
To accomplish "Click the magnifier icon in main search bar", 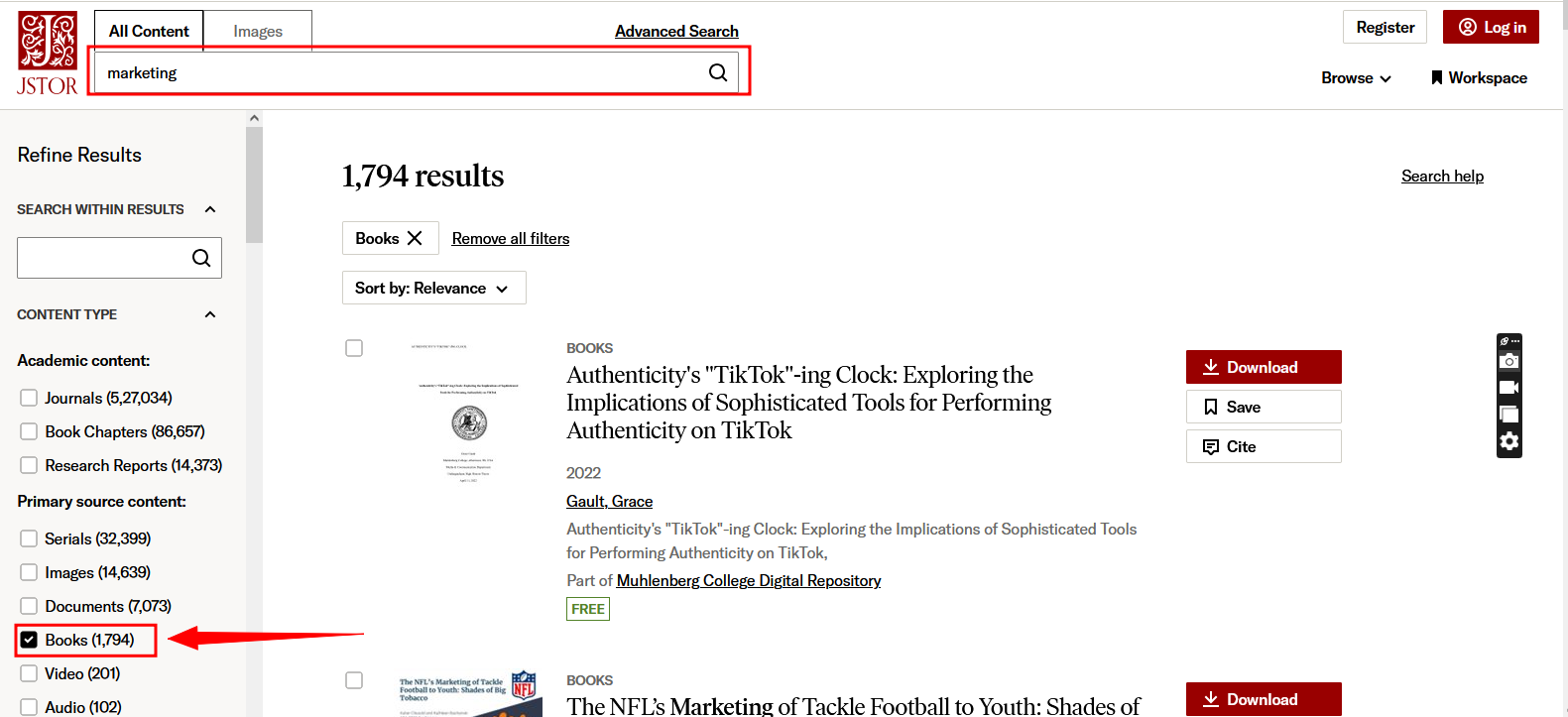I will point(718,72).
